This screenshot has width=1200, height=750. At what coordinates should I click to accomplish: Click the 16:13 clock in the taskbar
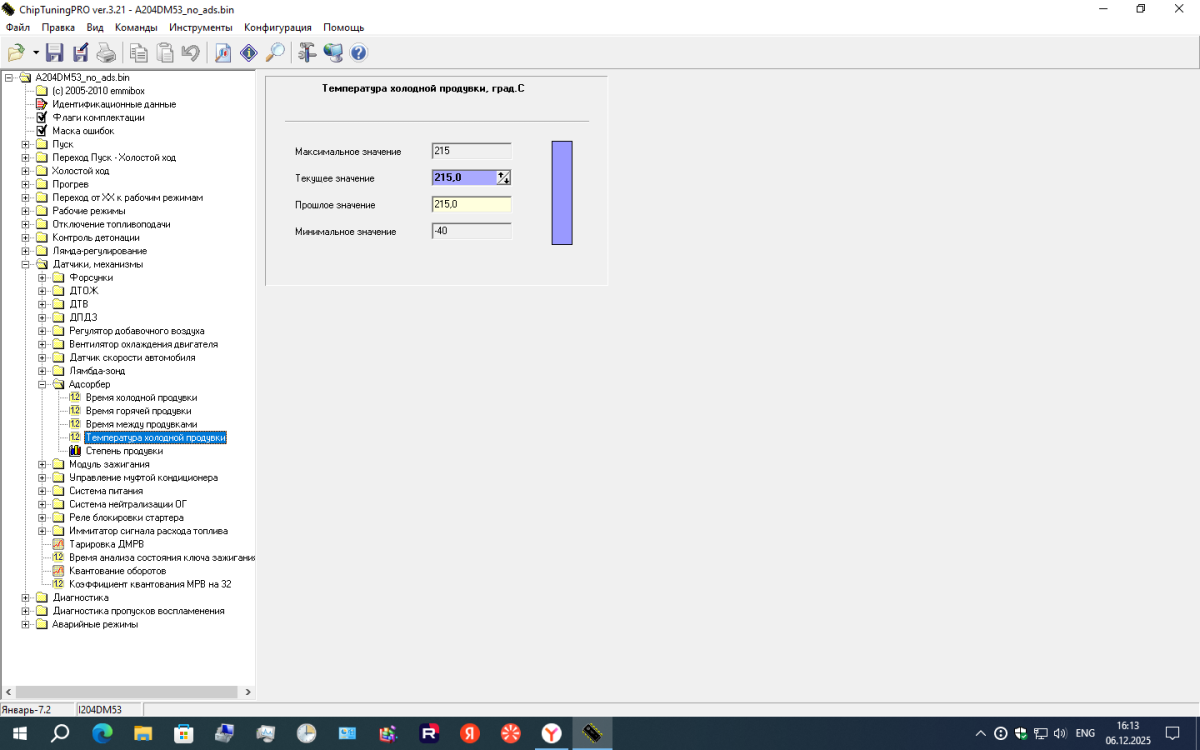click(x=1128, y=726)
